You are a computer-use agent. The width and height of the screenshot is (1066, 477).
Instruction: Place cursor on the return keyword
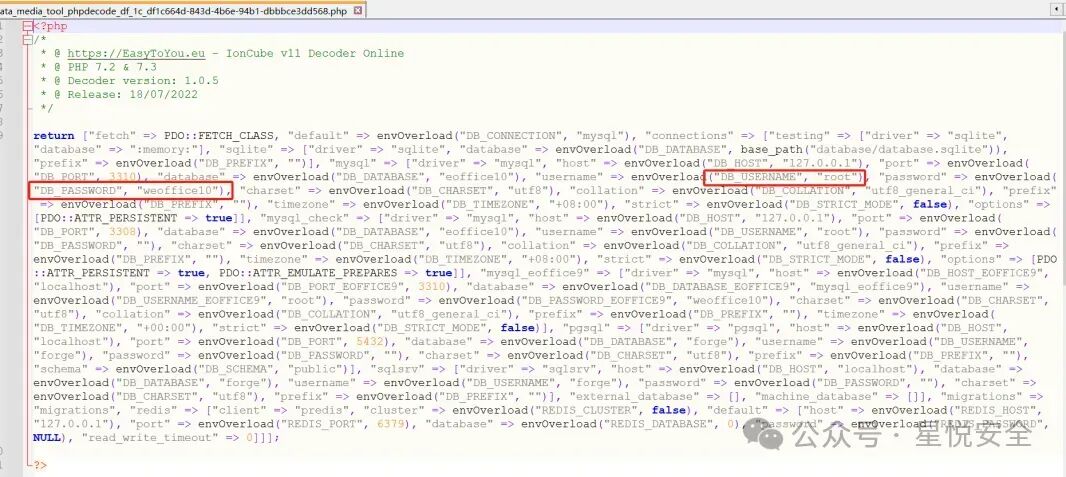pos(54,136)
